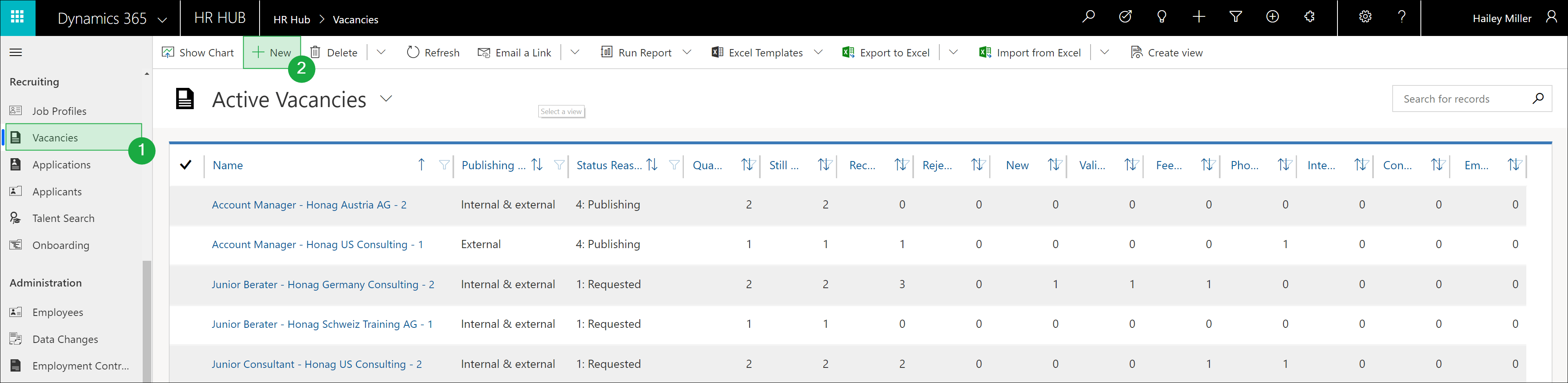Click the quick create plus icon
The width and height of the screenshot is (1568, 383).
click(1198, 17)
